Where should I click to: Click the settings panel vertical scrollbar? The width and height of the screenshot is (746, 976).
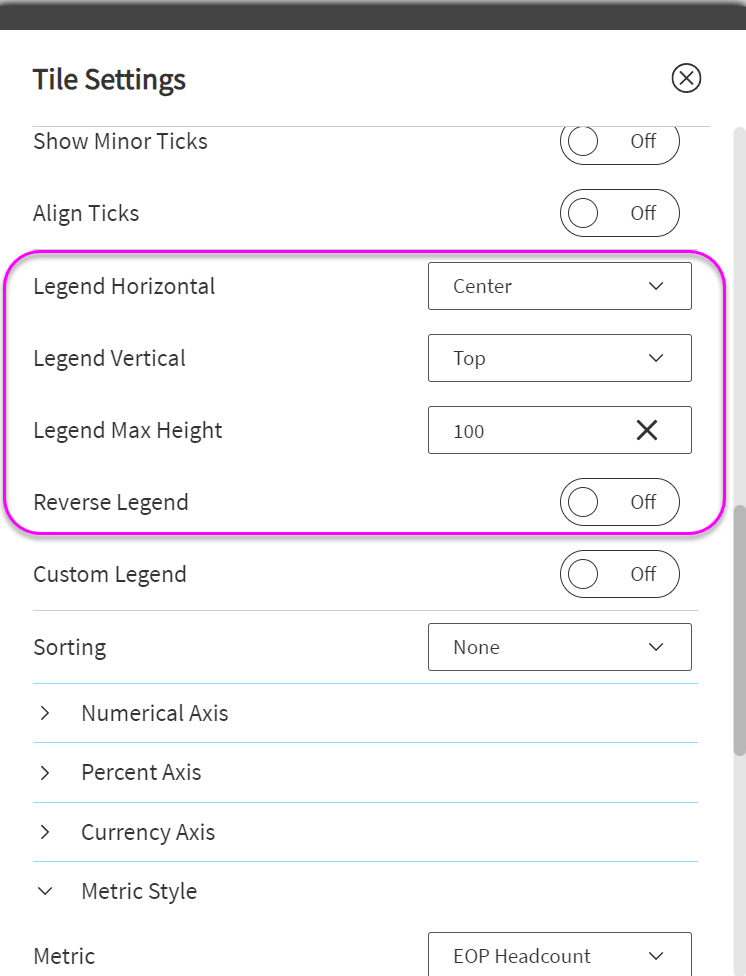click(739, 630)
